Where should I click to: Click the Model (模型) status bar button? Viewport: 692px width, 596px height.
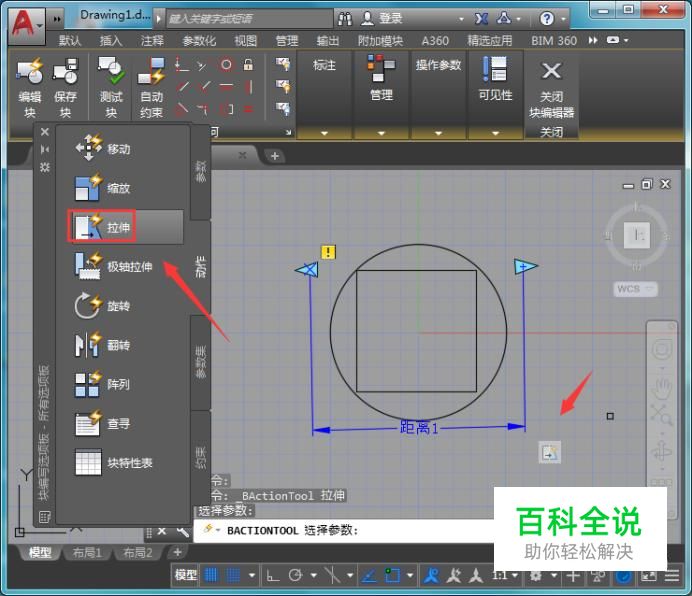coord(185,575)
